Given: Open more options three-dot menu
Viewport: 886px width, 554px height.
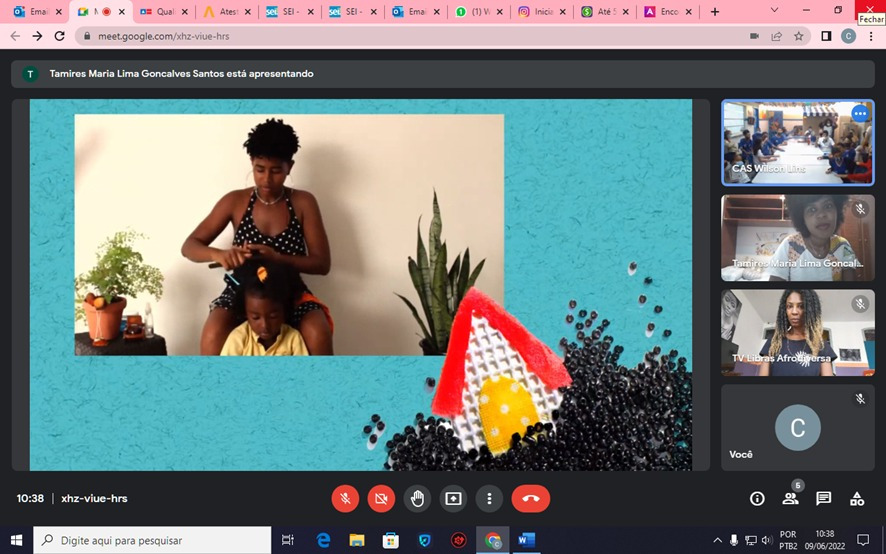Looking at the screenshot, I should (489, 499).
